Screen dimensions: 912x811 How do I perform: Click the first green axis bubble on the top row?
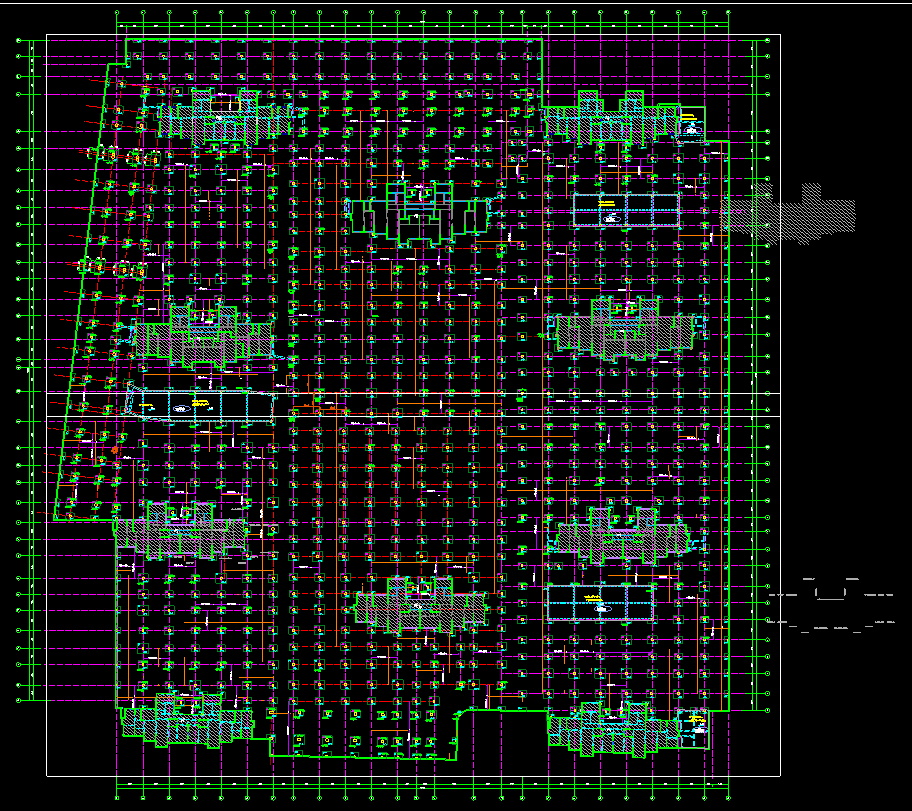click(x=117, y=12)
